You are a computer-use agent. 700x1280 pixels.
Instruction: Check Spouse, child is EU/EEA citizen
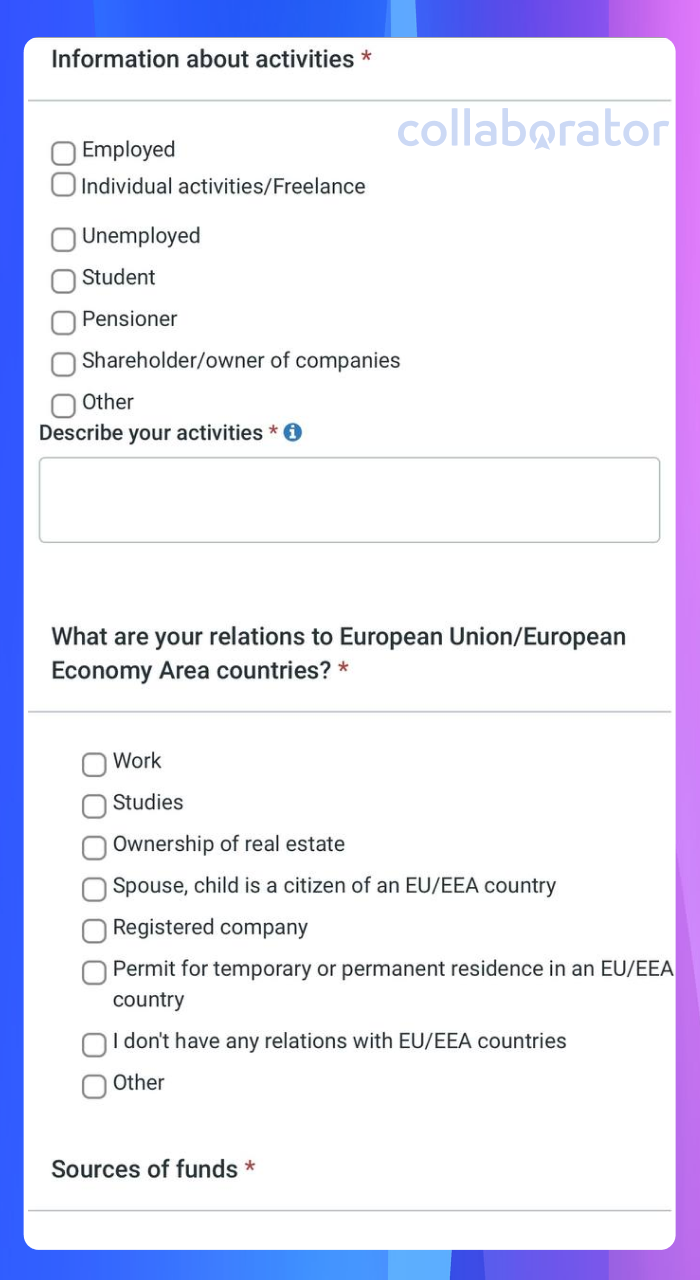[x=94, y=889]
